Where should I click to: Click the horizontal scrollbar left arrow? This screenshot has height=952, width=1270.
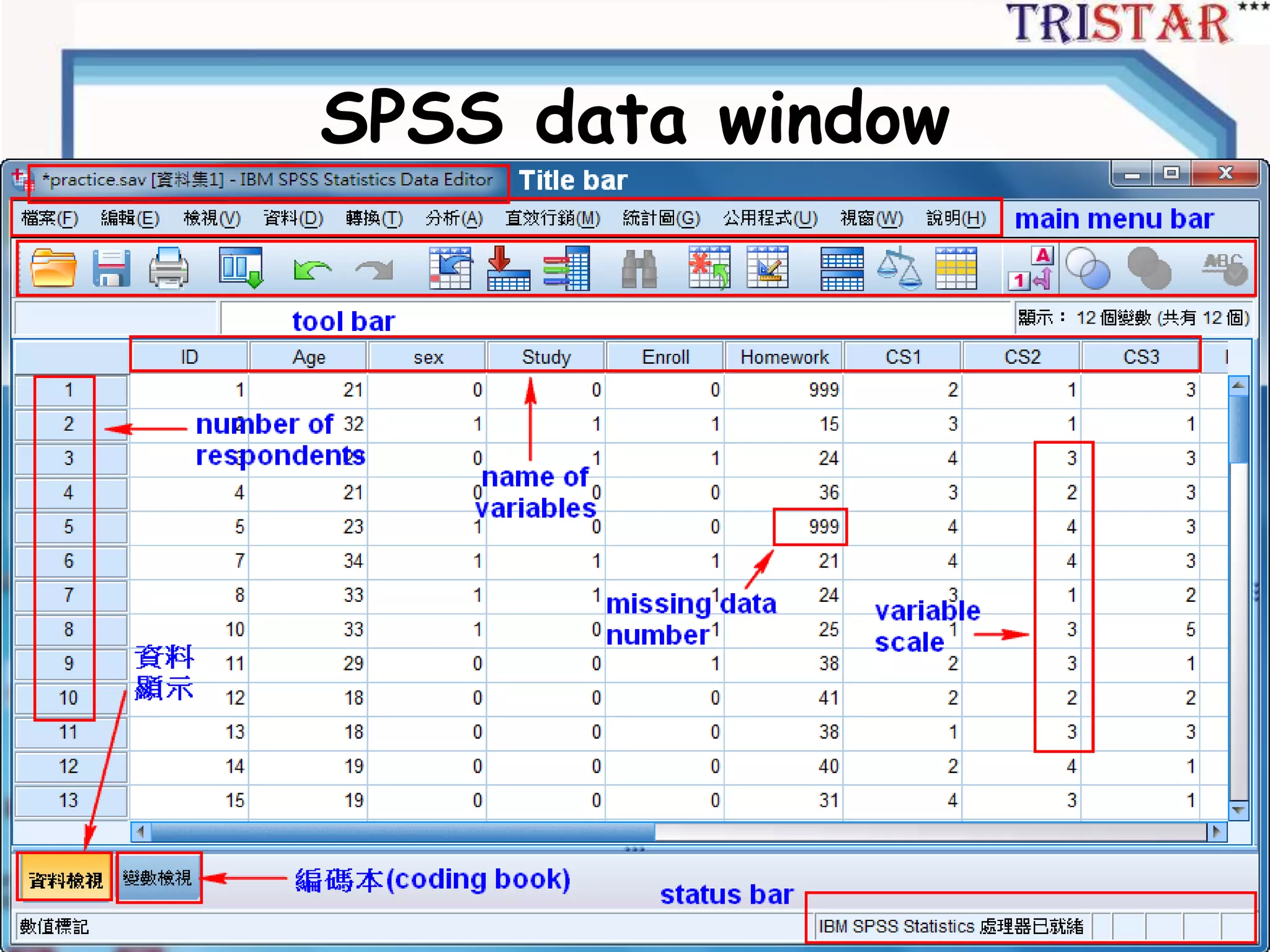coord(141,832)
